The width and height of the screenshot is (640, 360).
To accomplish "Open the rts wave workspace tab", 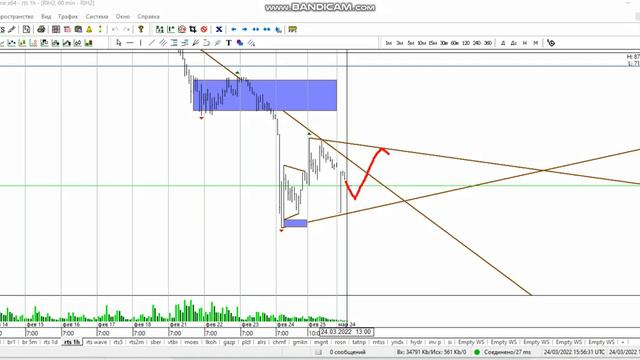I will coord(97,342).
